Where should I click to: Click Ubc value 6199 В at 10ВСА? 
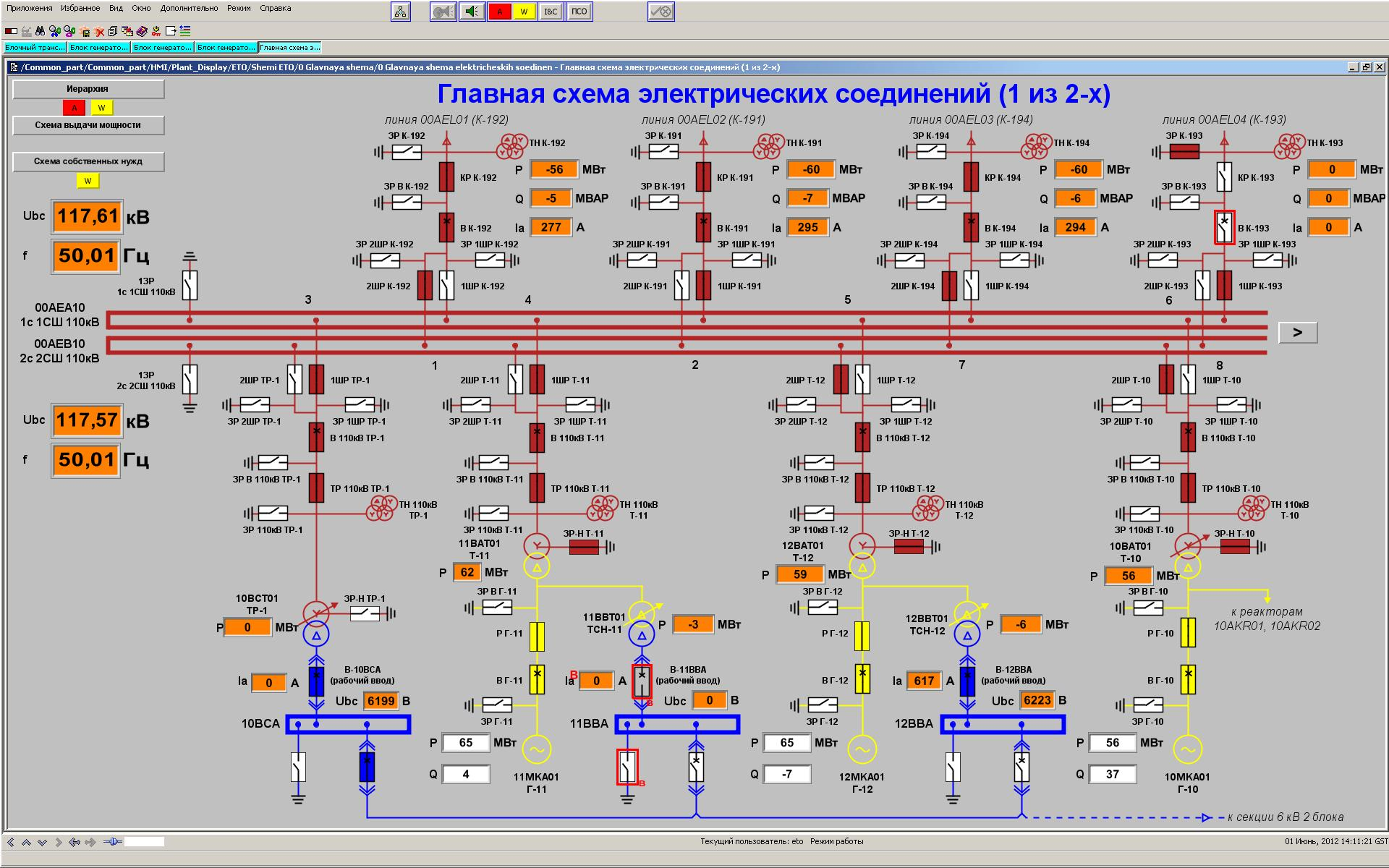point(381,701)
